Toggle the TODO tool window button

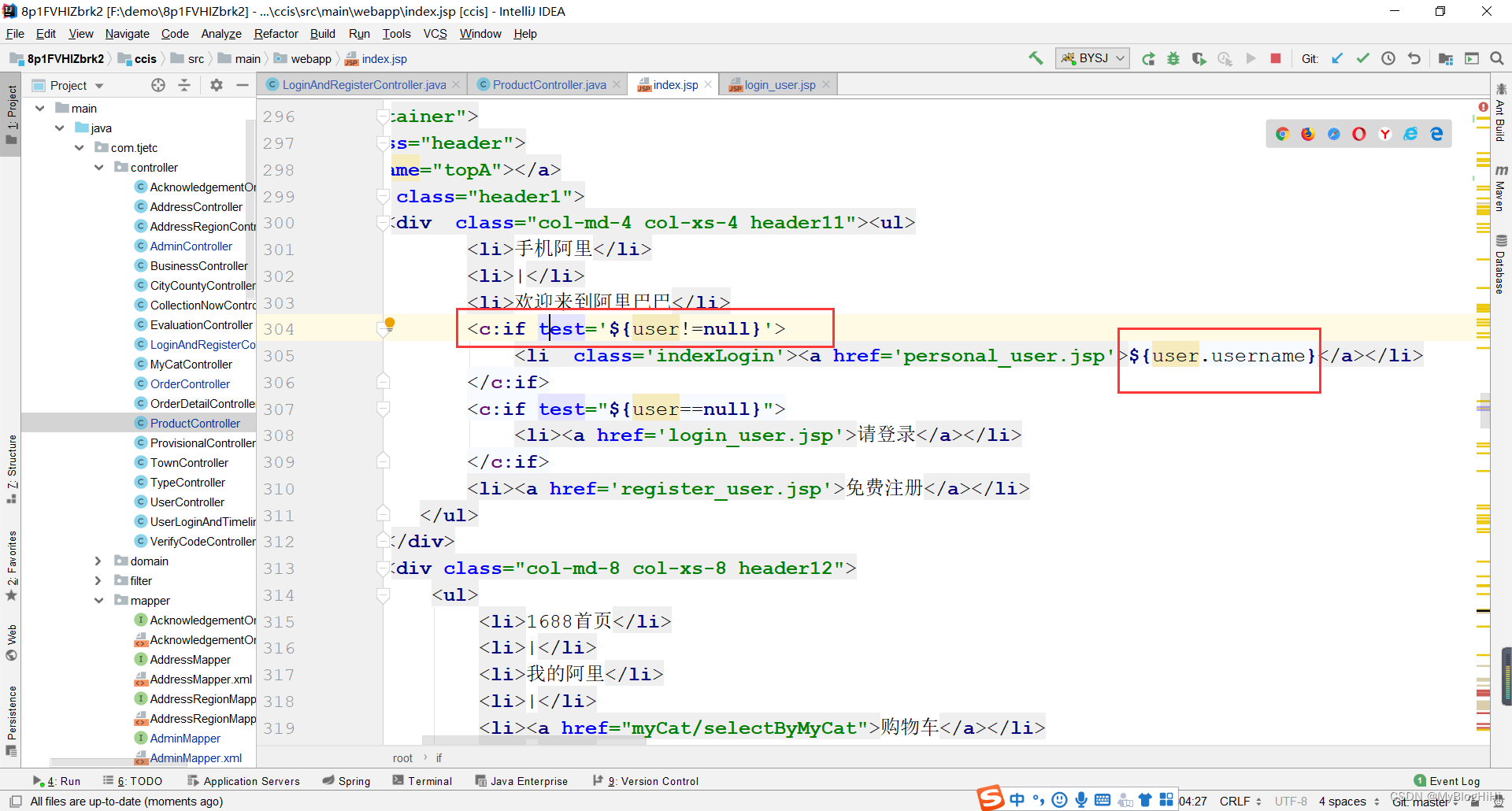(132, 781)
